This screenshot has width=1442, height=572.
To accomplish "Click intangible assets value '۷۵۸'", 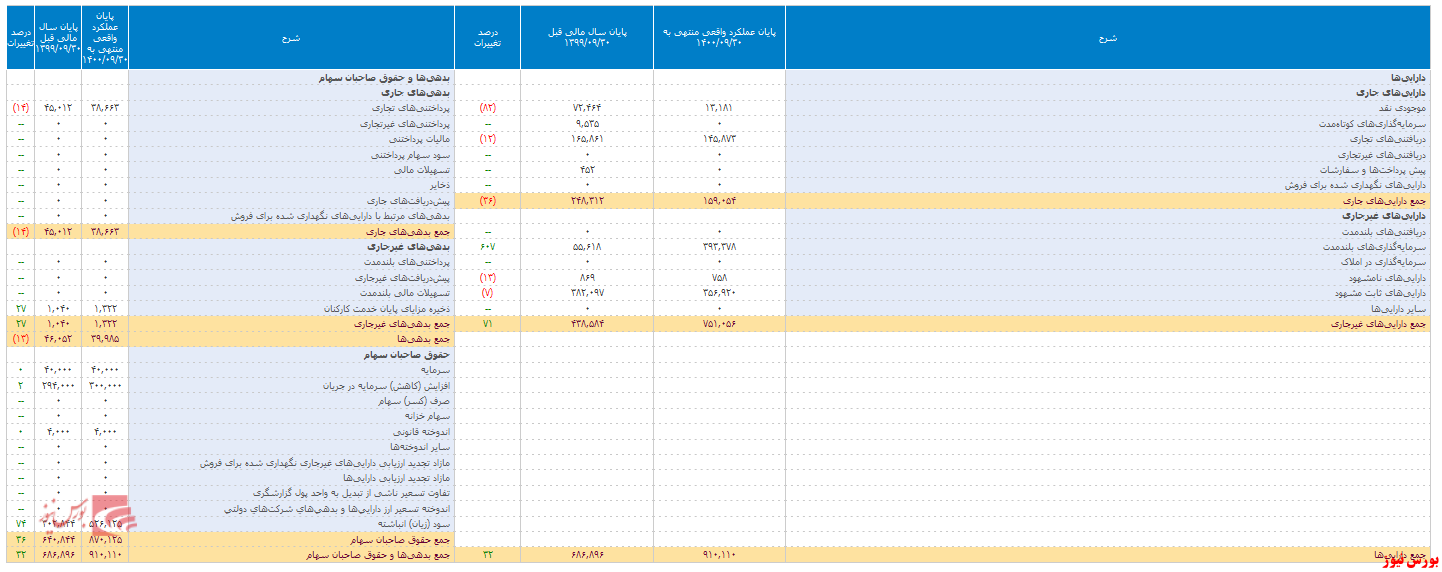I will pos(719,277).
